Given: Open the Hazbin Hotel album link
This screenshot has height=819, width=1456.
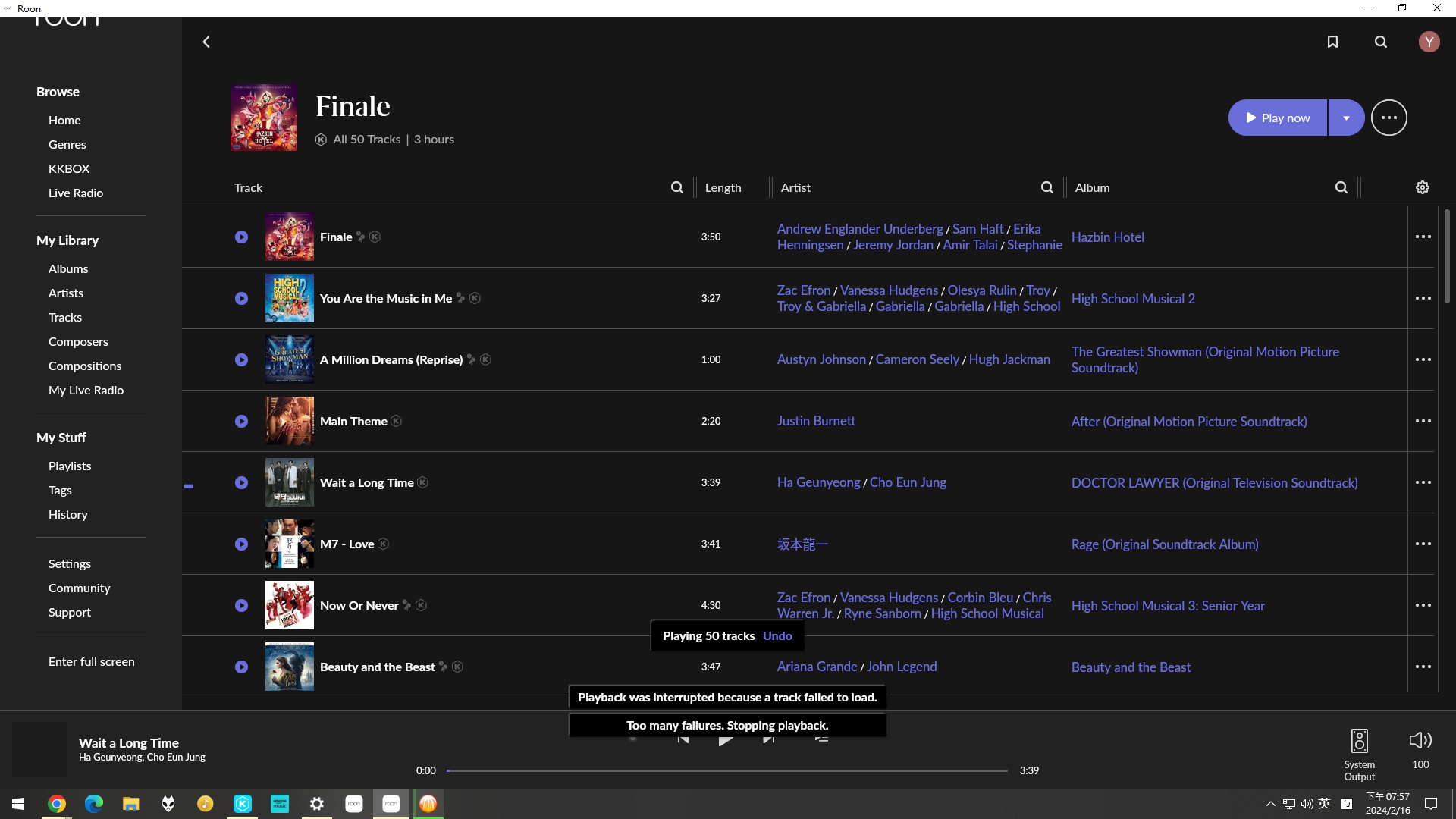Looking at the screenshot, I should pyautogui.click(x=1107, y=237).
